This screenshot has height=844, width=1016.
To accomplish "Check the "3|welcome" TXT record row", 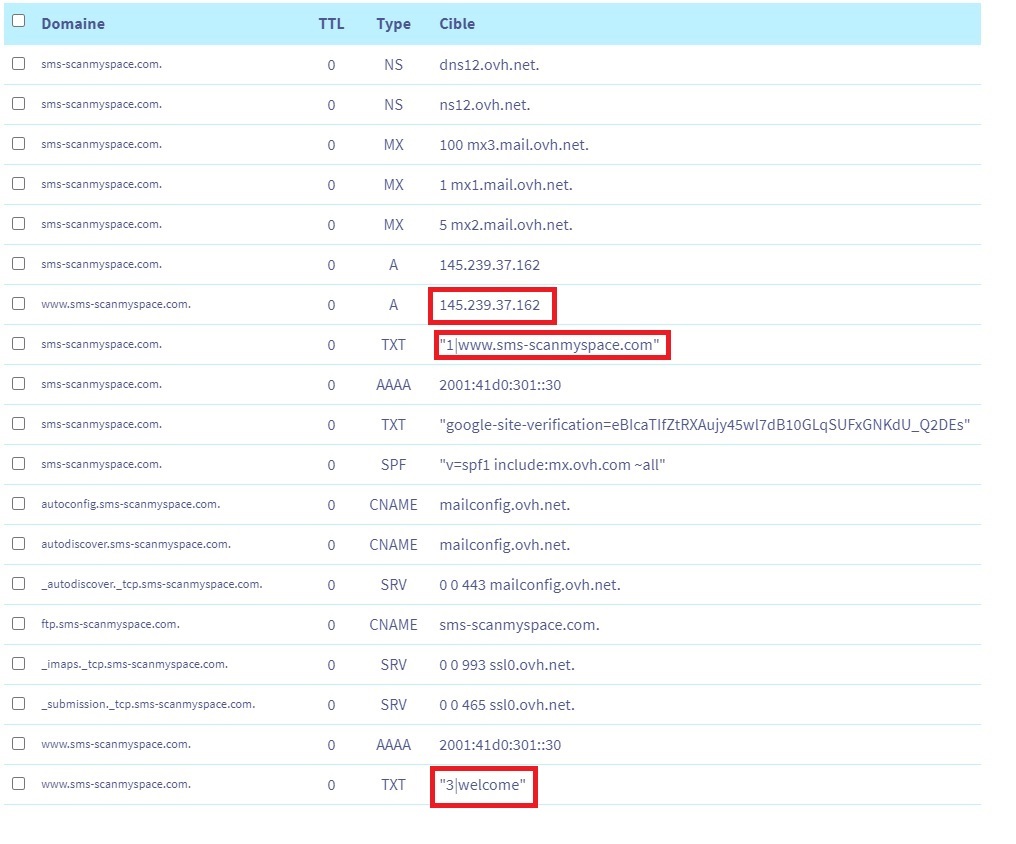I will [x=18, y=783].
